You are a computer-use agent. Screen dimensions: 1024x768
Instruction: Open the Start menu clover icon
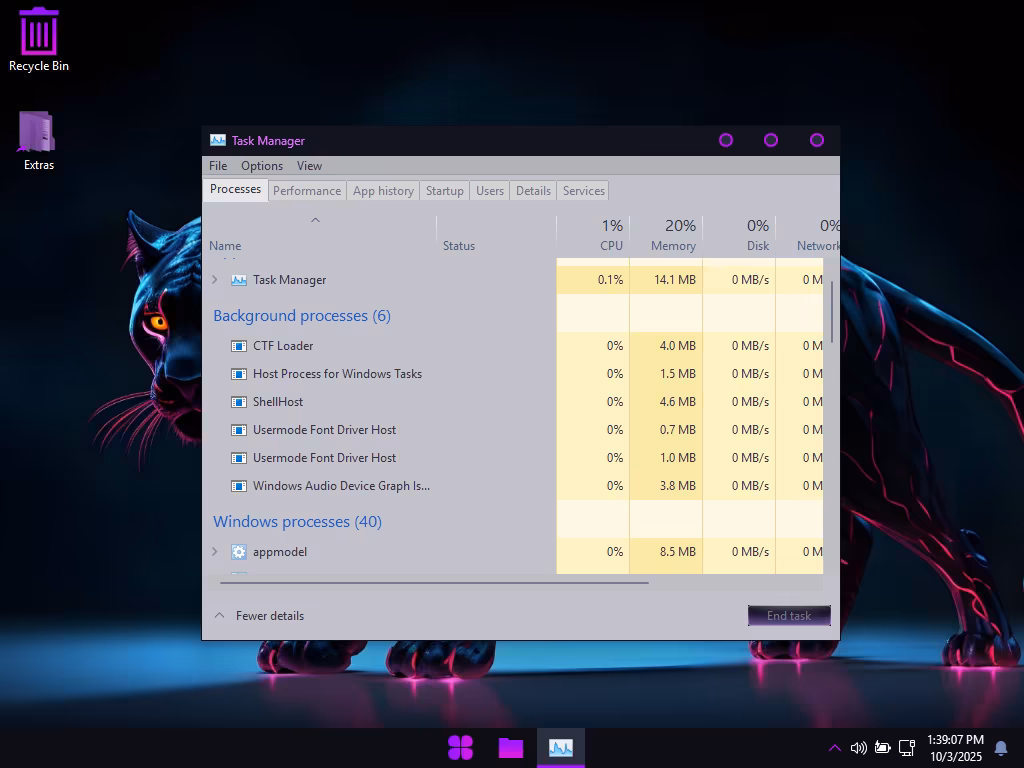pyautogui.click(x=460, y=748)
